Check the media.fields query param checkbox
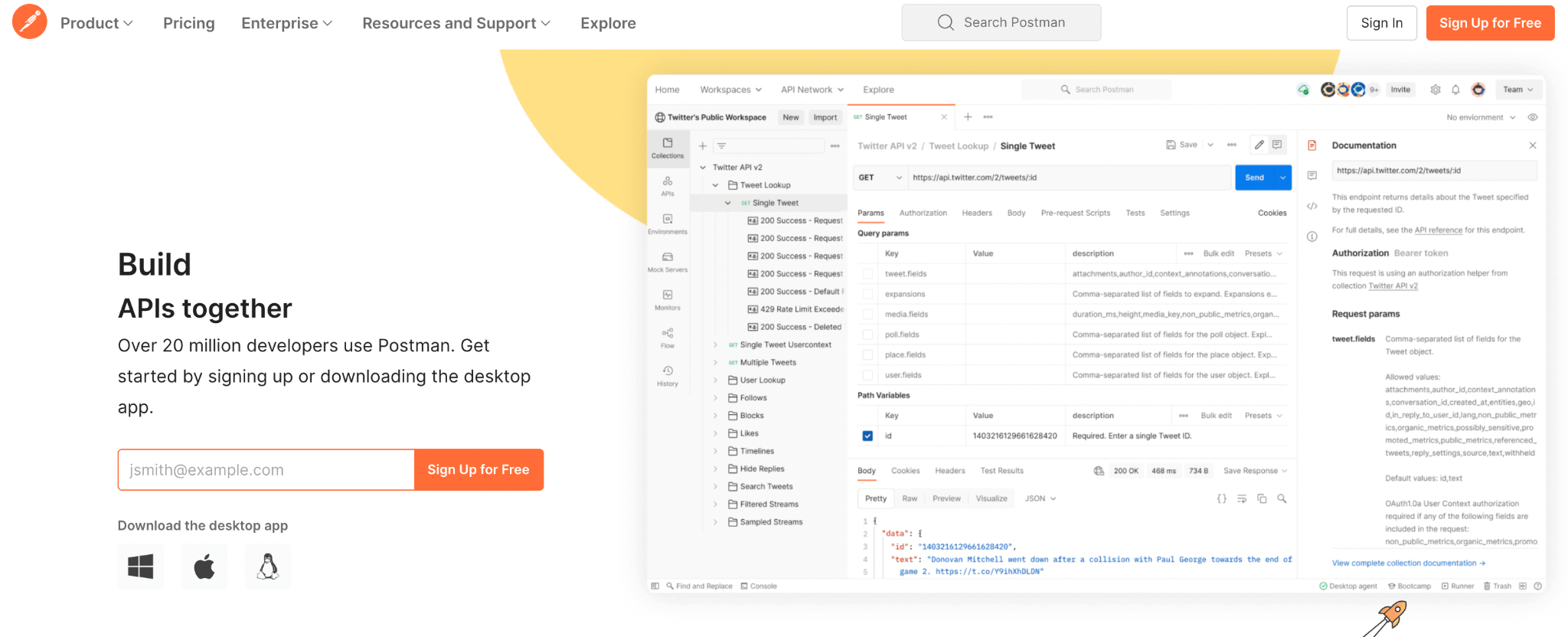The image size is (1568, 637). [867, 315]
